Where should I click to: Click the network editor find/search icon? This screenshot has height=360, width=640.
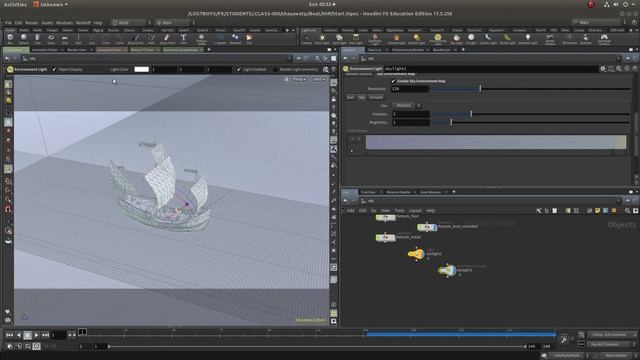pyautogui.click(x=627, y=211)
